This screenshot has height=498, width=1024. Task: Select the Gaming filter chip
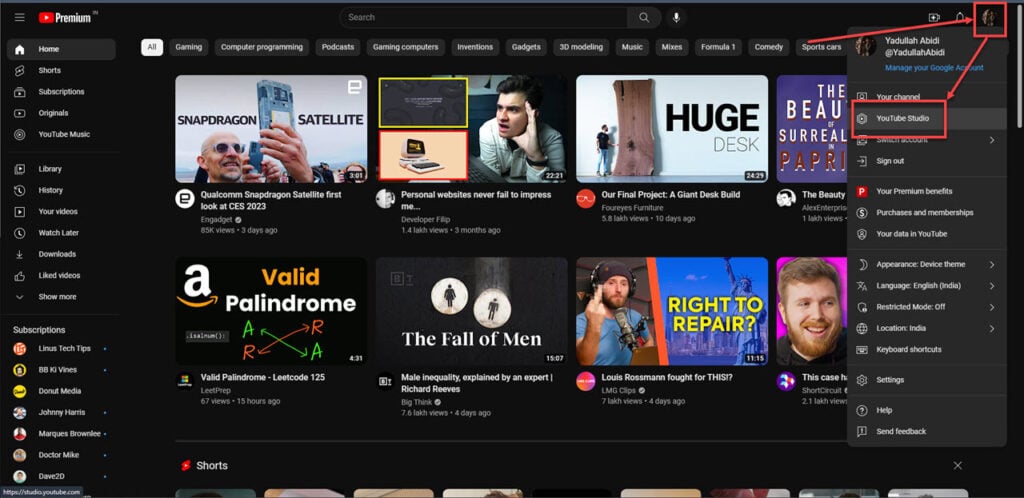pos(189,47)
